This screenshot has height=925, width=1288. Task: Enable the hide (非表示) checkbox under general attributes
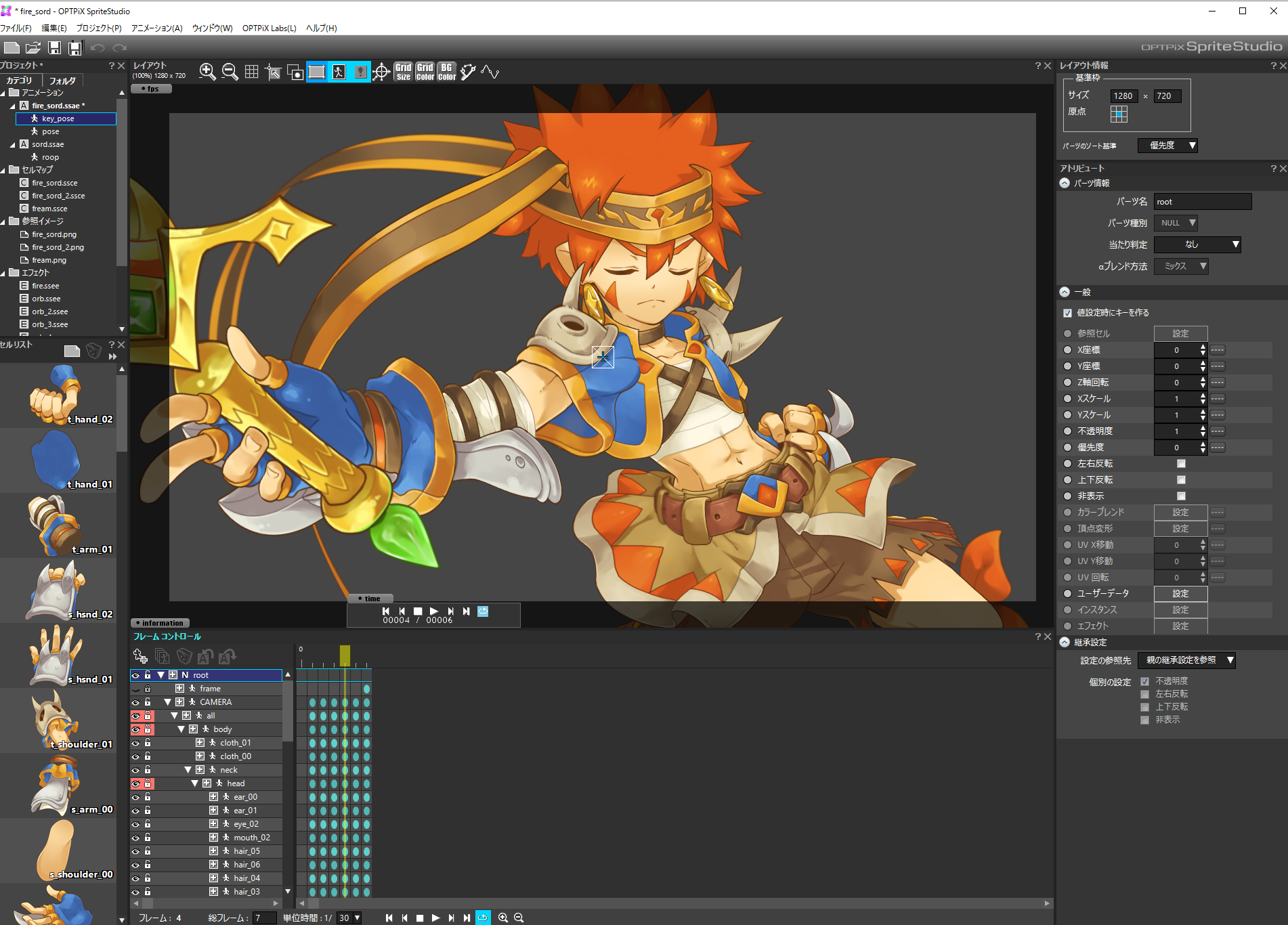click(1181, 496)
